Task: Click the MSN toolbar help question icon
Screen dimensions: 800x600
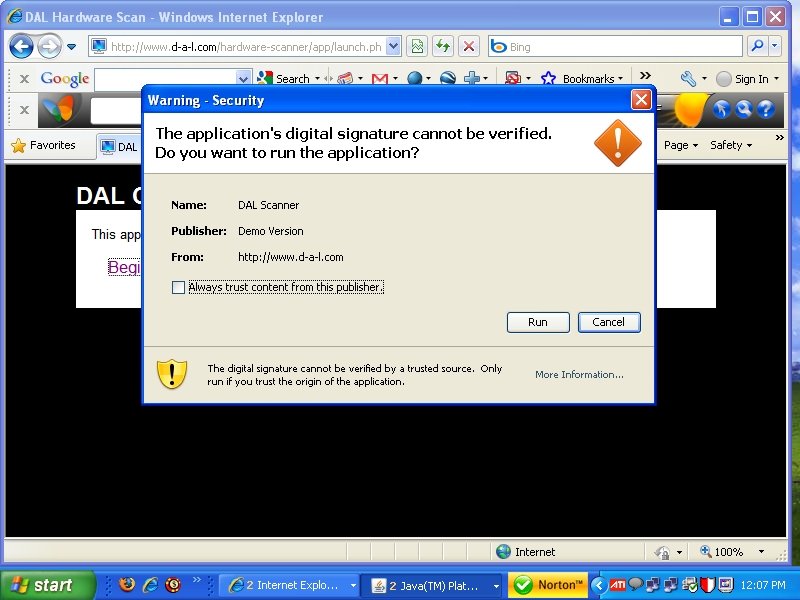Action: [x=766, y=109]
